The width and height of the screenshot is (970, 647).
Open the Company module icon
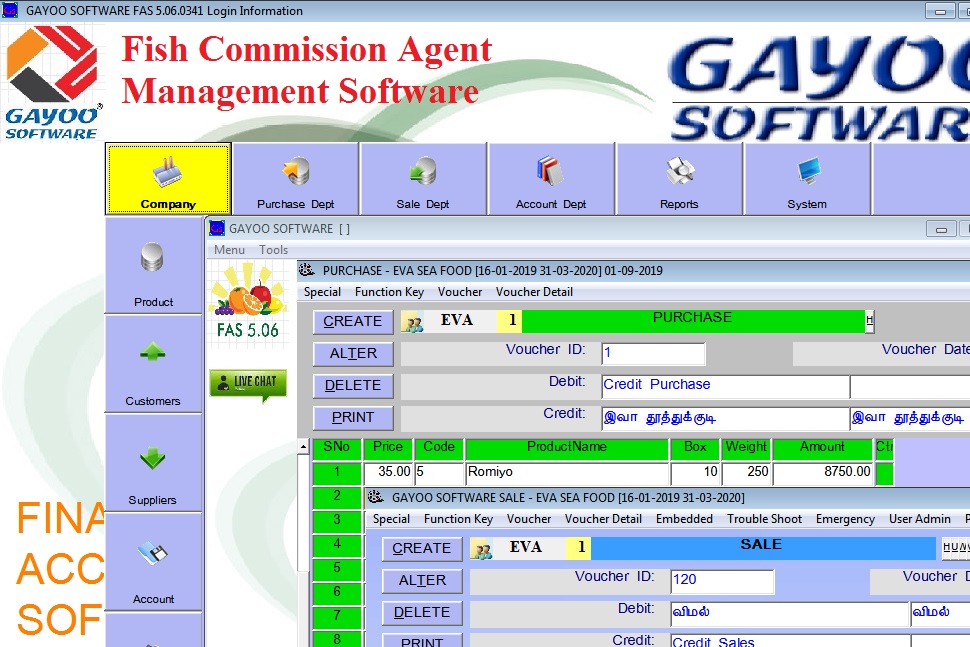tap(168, 172)
